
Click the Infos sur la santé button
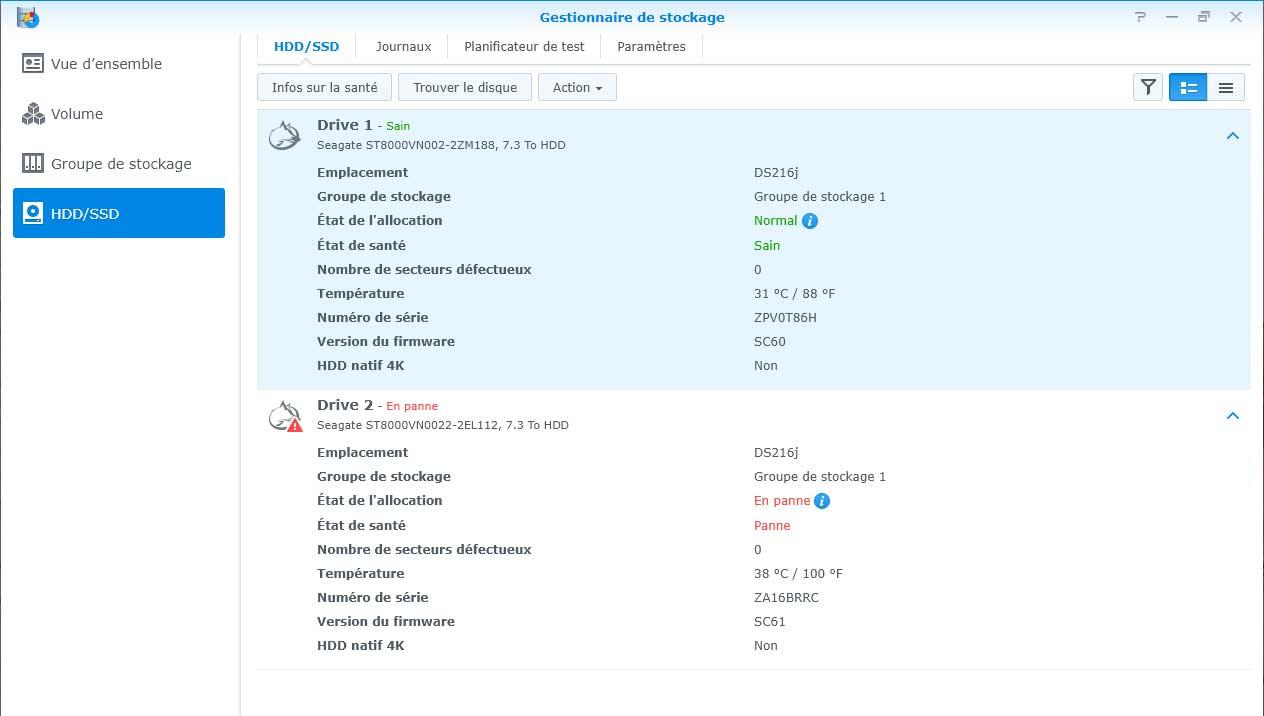324,88
